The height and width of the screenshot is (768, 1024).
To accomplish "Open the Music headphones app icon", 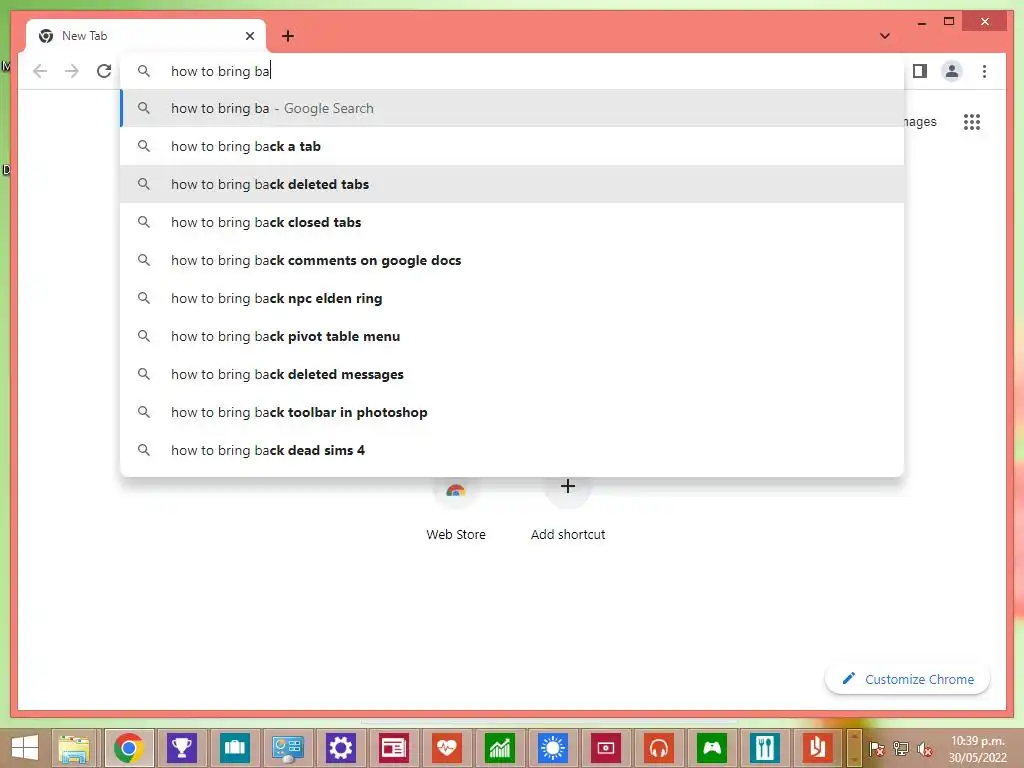I will pos(658,748).
